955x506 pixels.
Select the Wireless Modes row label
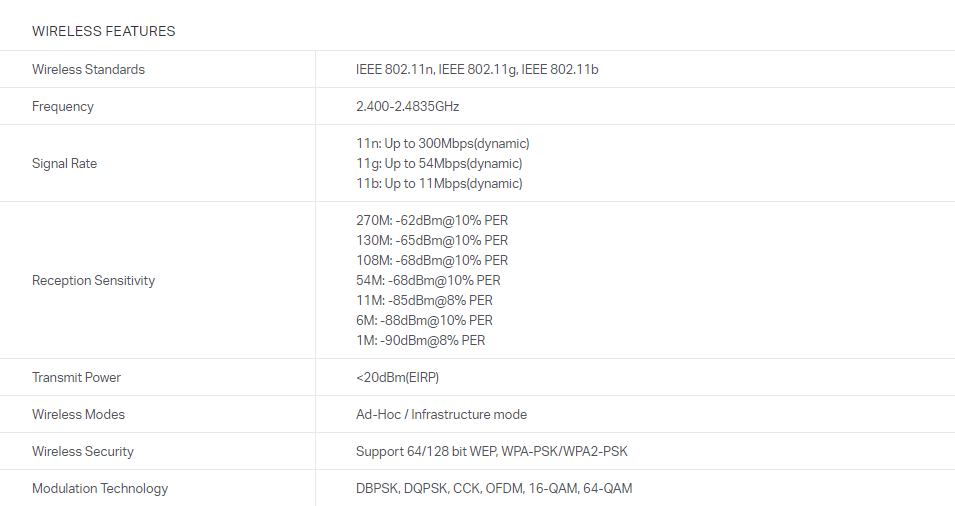pyautogui.click(x=78, y=414)
